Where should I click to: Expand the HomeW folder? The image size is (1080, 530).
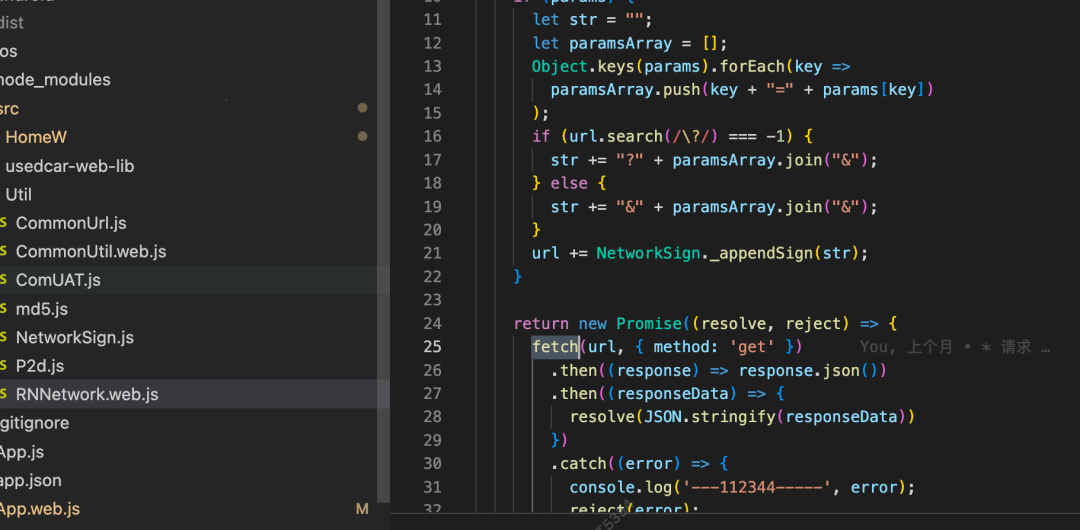[36, 137]
